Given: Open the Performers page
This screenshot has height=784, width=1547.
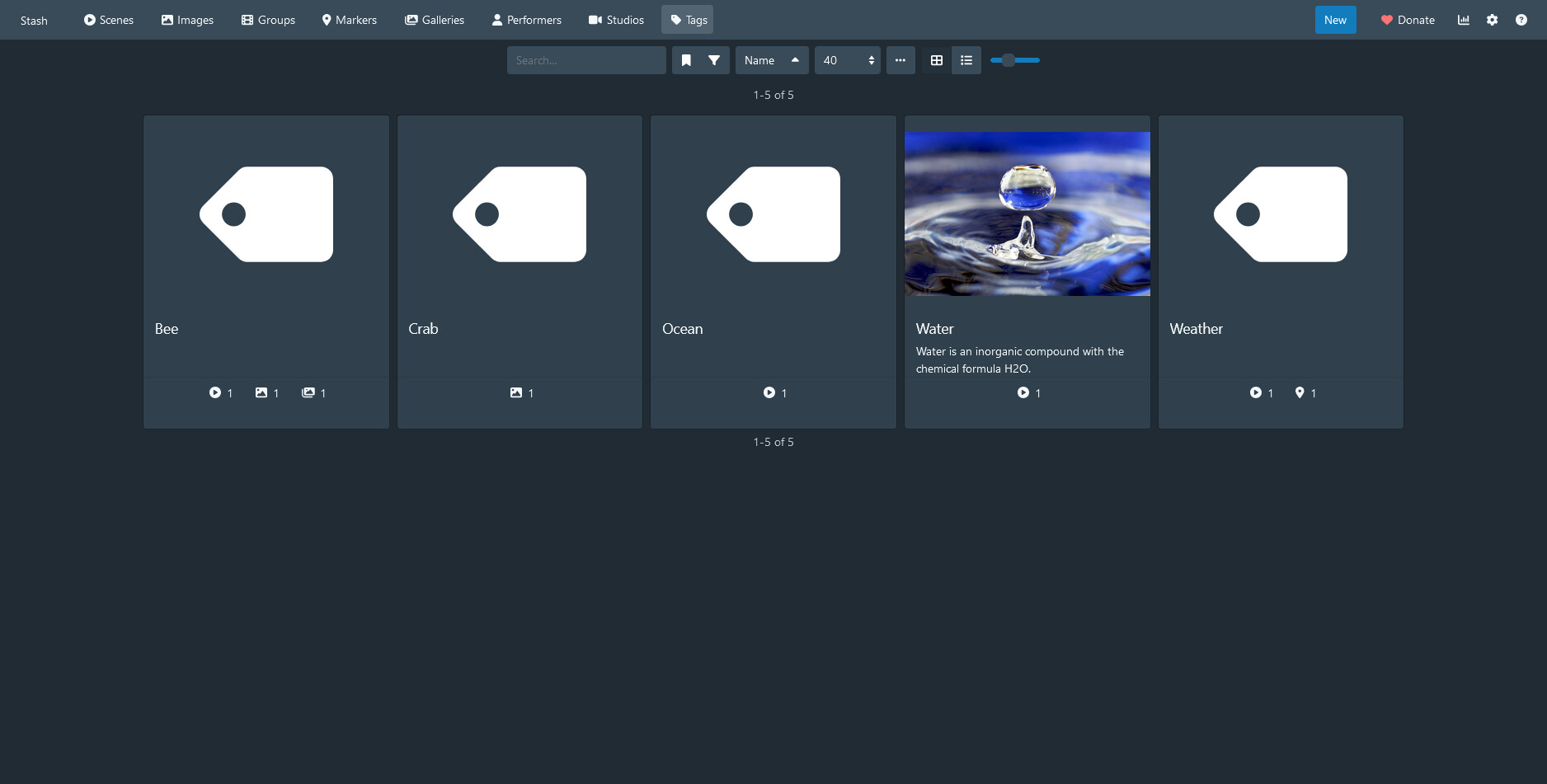Looking at the screenshot, I should tap(526, 20).
